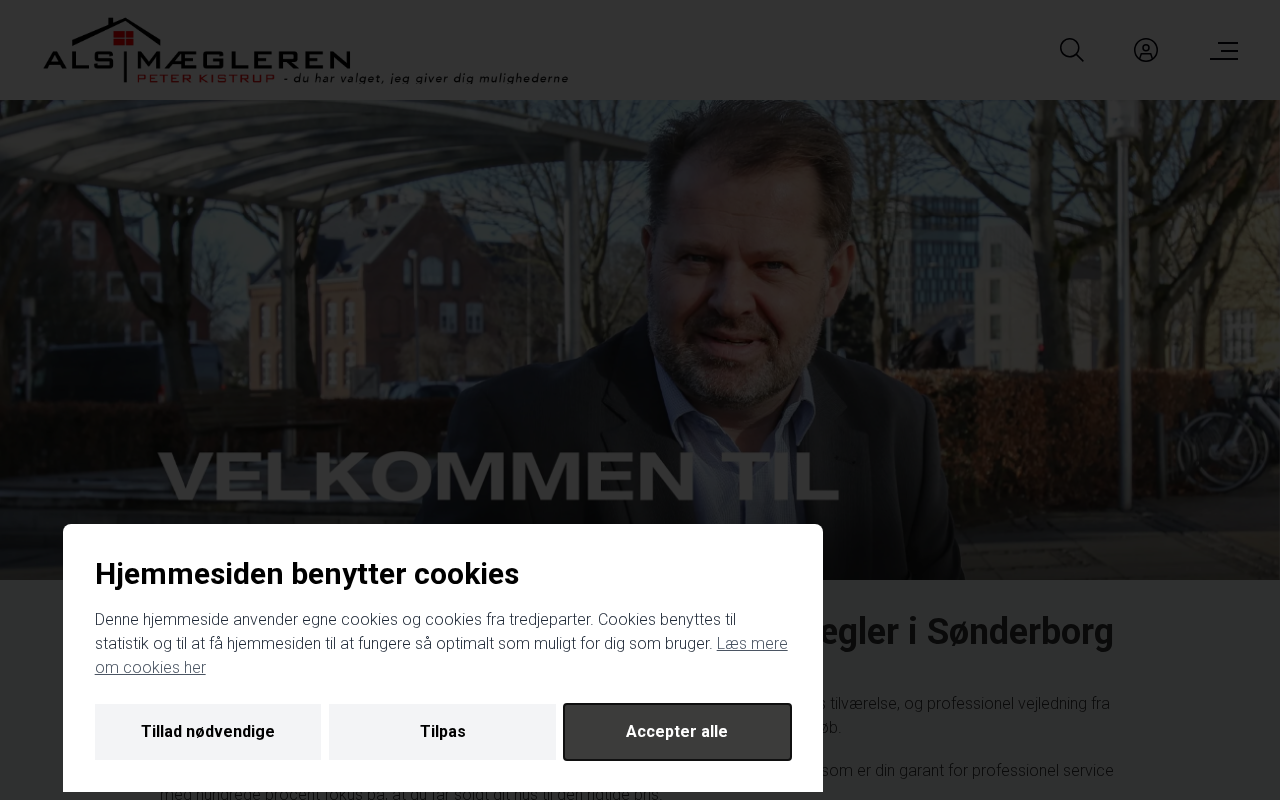Accept all cookies with Accepter alle
This screenshot has height=800, width=1280.
pyautogui.click(x=677, y=732)
